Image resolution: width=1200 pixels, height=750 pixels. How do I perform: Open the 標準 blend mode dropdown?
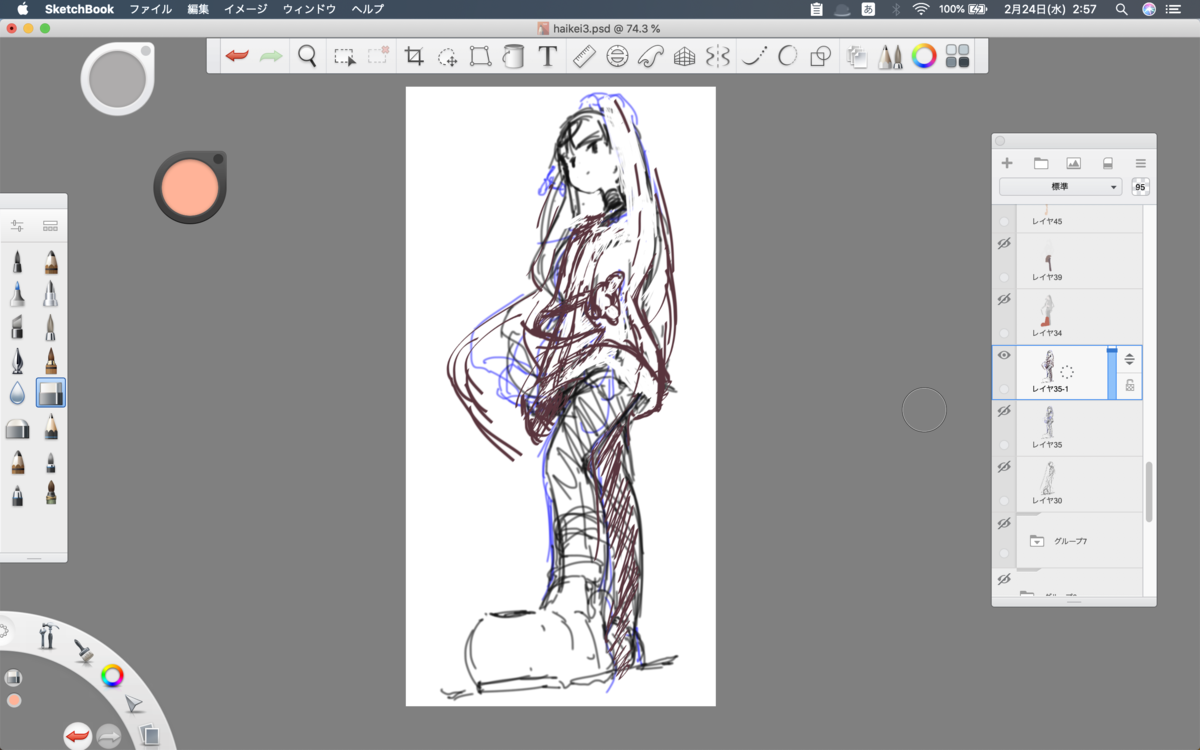1061,187
